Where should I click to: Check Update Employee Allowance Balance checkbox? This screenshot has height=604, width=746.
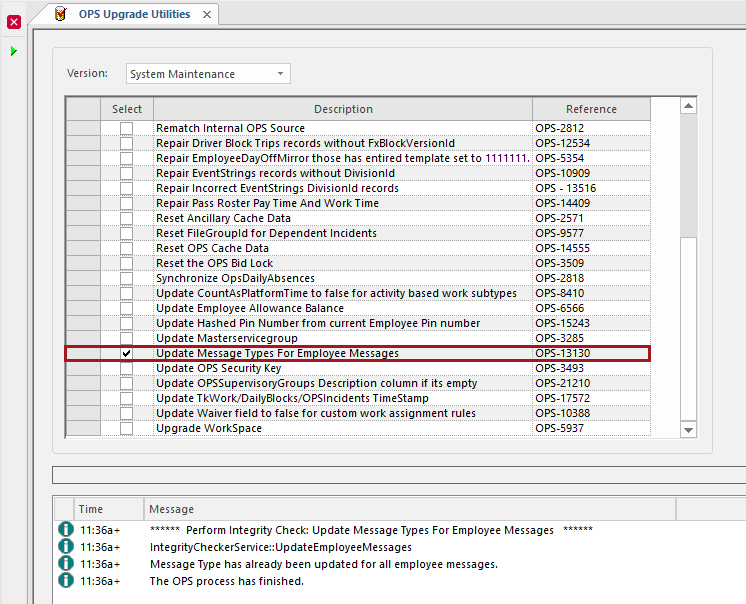pyautogui.click(x=127, y=308)
